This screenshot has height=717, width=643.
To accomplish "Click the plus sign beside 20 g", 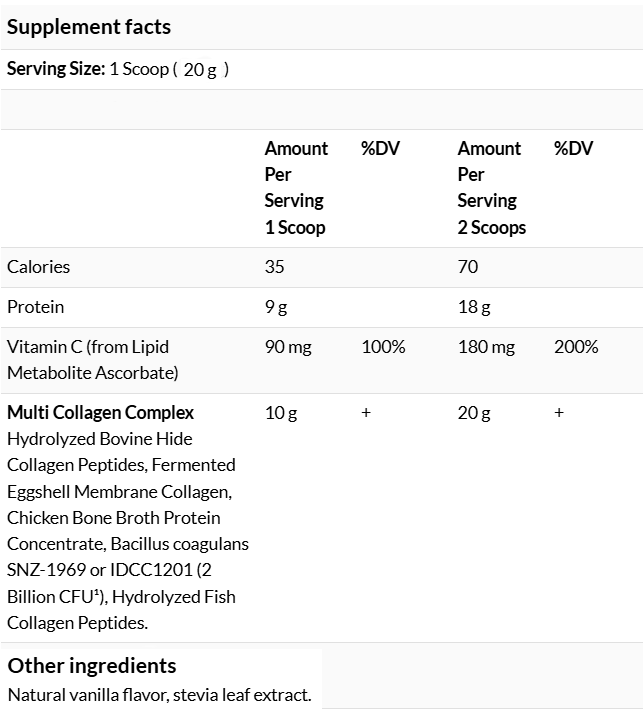I will click(x=559, y=412).
